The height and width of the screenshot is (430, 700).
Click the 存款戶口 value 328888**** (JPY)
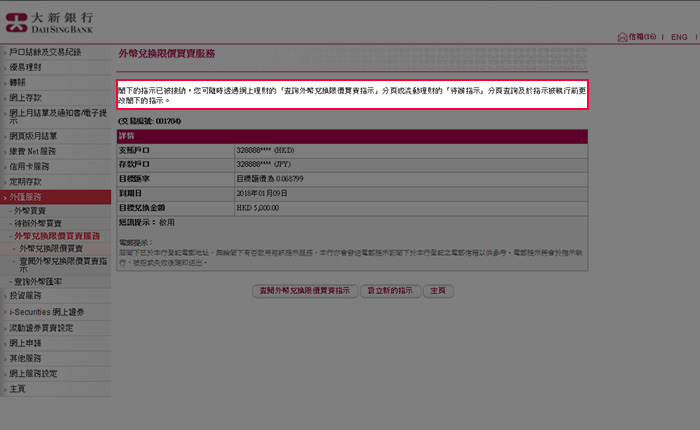(x=263, y=164)
